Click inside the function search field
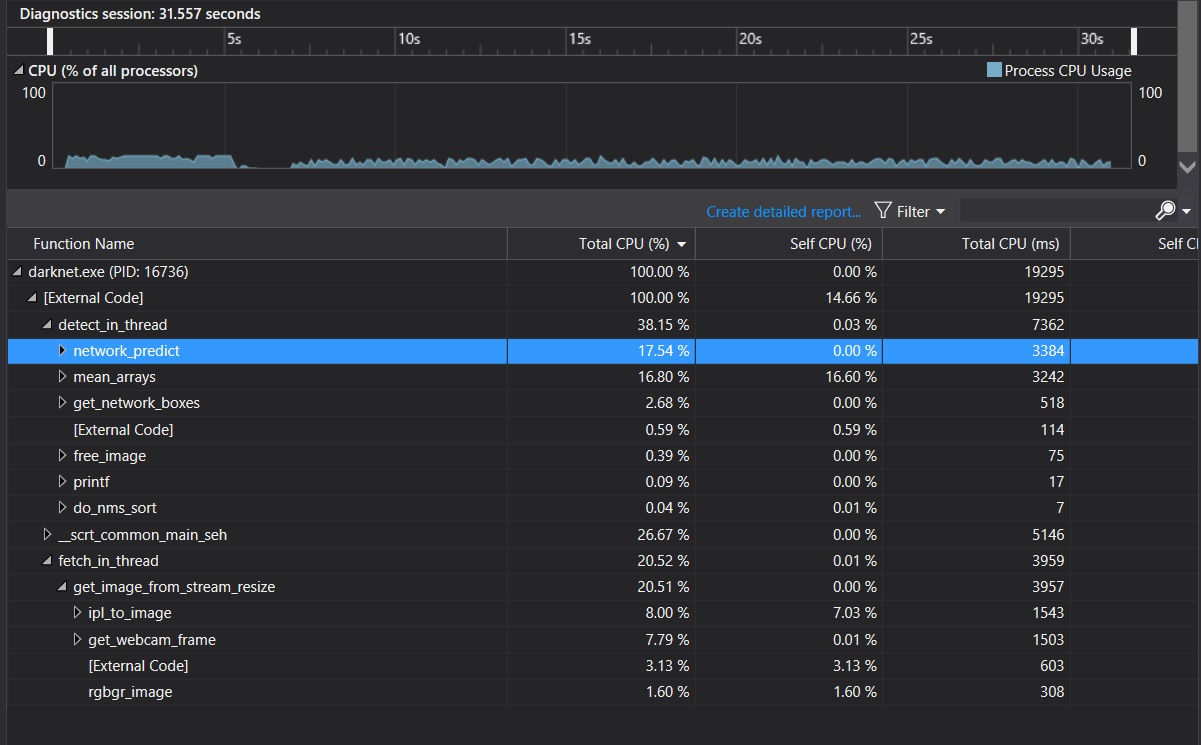Viewport: 1201px width, 745px height. click(x=1056, y=211)
